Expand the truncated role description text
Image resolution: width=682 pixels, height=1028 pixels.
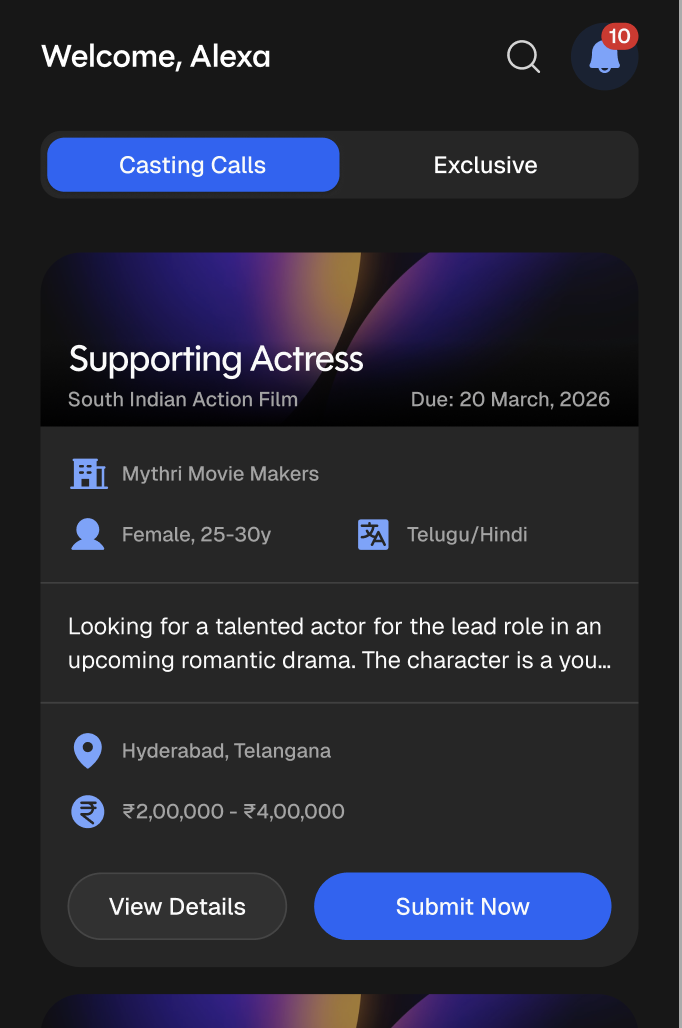point(340,643)
